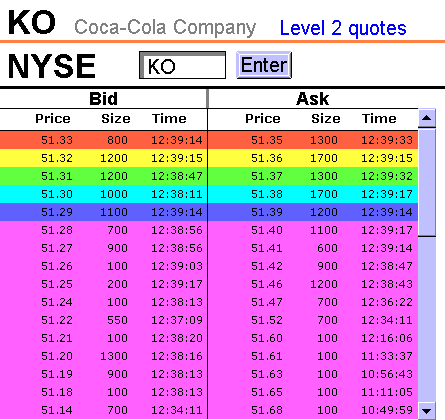
Task: Click the ask time 10:49:59 cell
Action: pyautogui.click(x=387, y=410)
